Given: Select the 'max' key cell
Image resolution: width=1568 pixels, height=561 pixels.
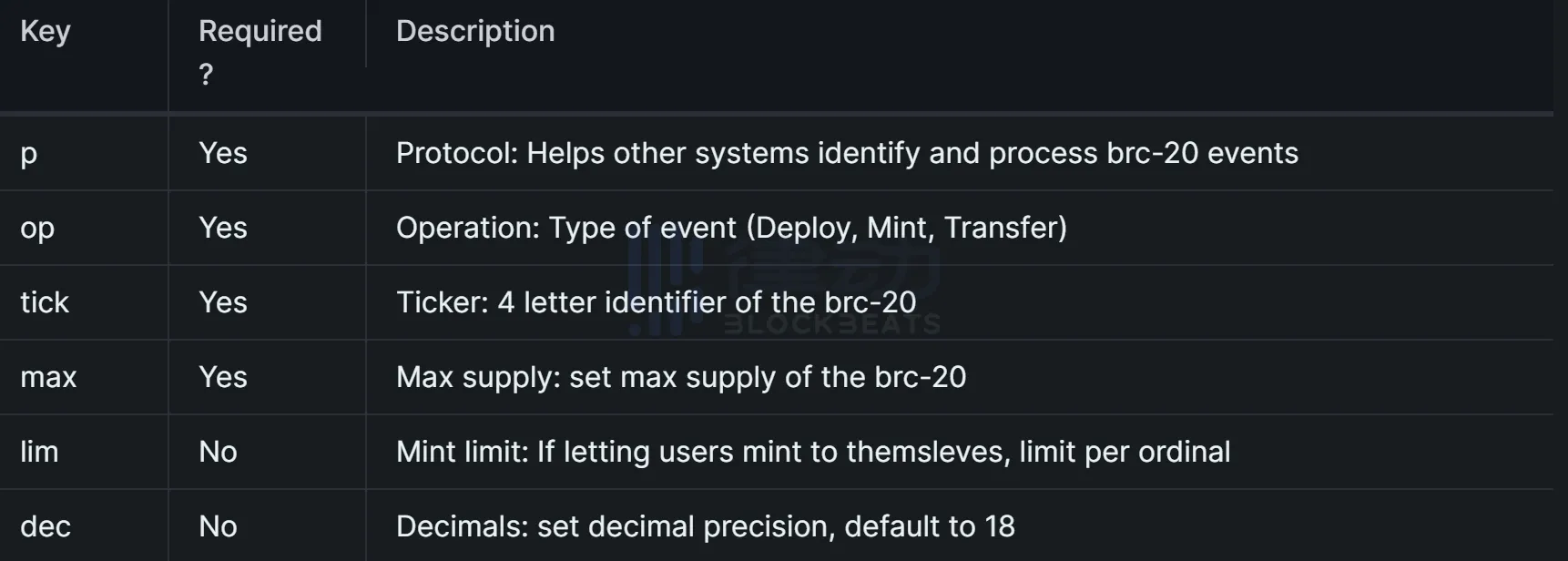Looking at the screenshot, I should [48, 377].
